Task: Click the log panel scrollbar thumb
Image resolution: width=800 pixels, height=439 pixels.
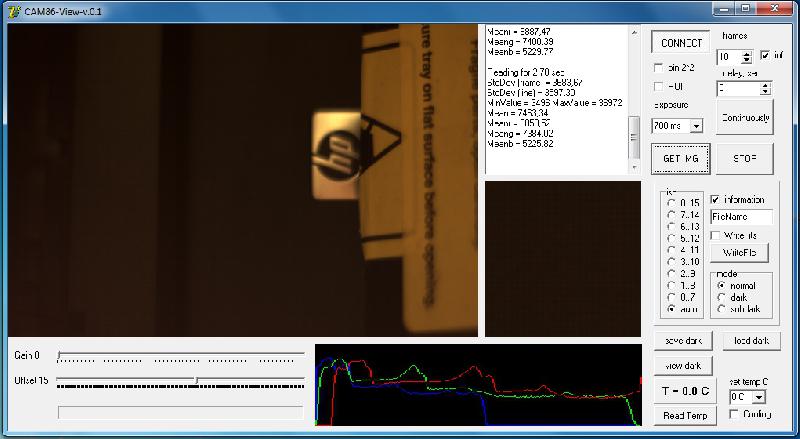Action: [x=634, y=138]
